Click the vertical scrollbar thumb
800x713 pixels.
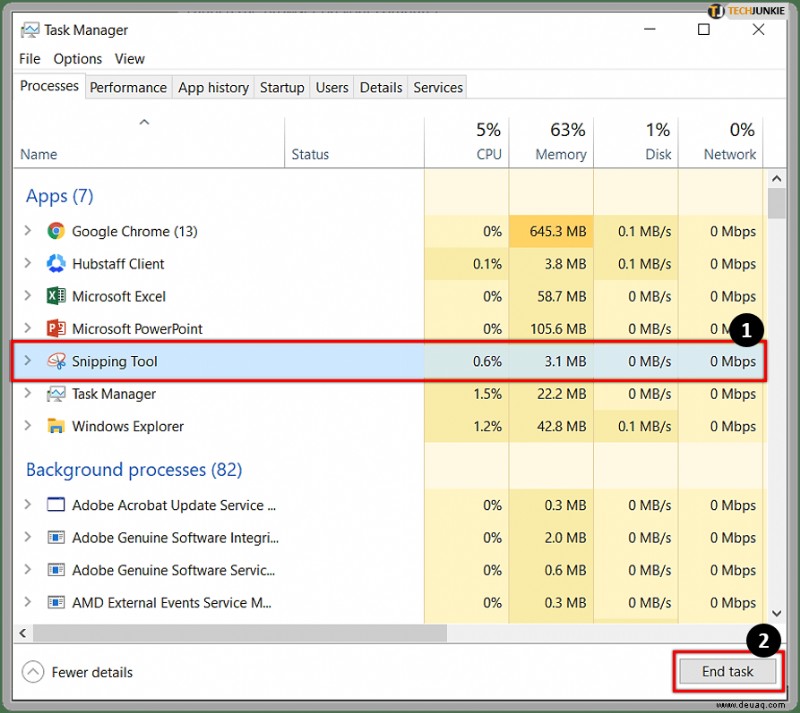click(777, 203)
